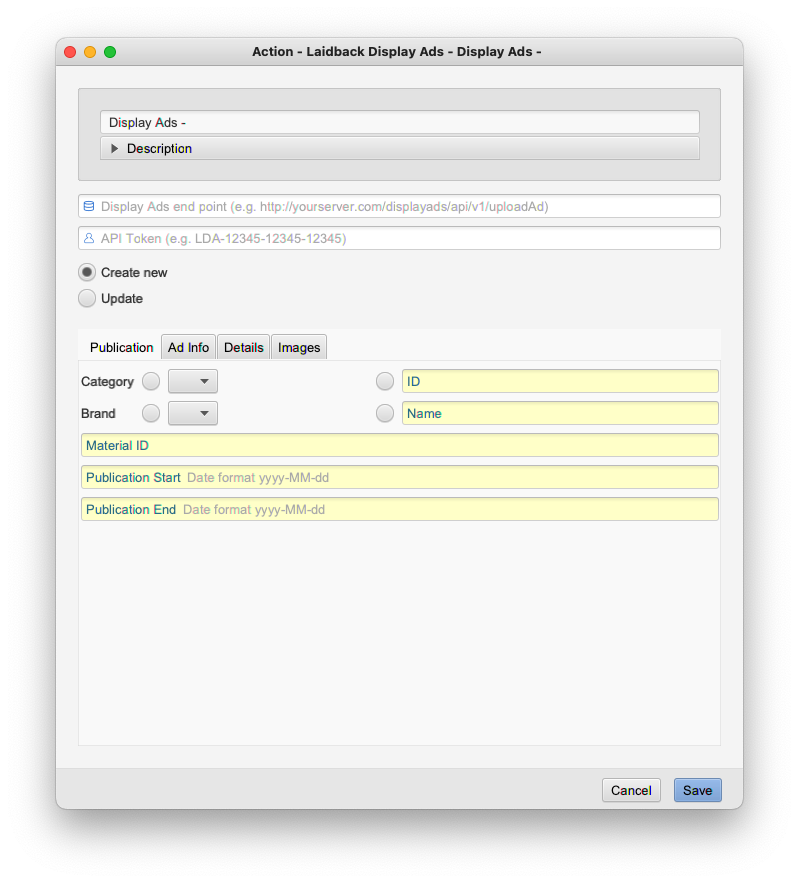Maximize the window with green button
Viewport: 799px width, 883px height.
(110, 52)
